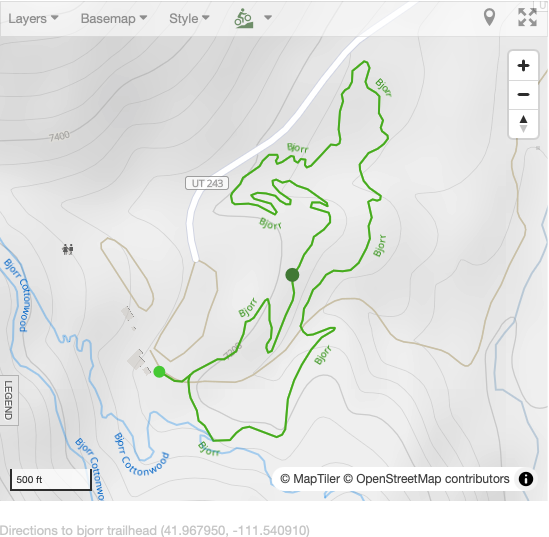Image resolution: width=549 pixels, height=537 pixels.
Task: Select the mountain biking activity icon
Action: click(243, 19)
